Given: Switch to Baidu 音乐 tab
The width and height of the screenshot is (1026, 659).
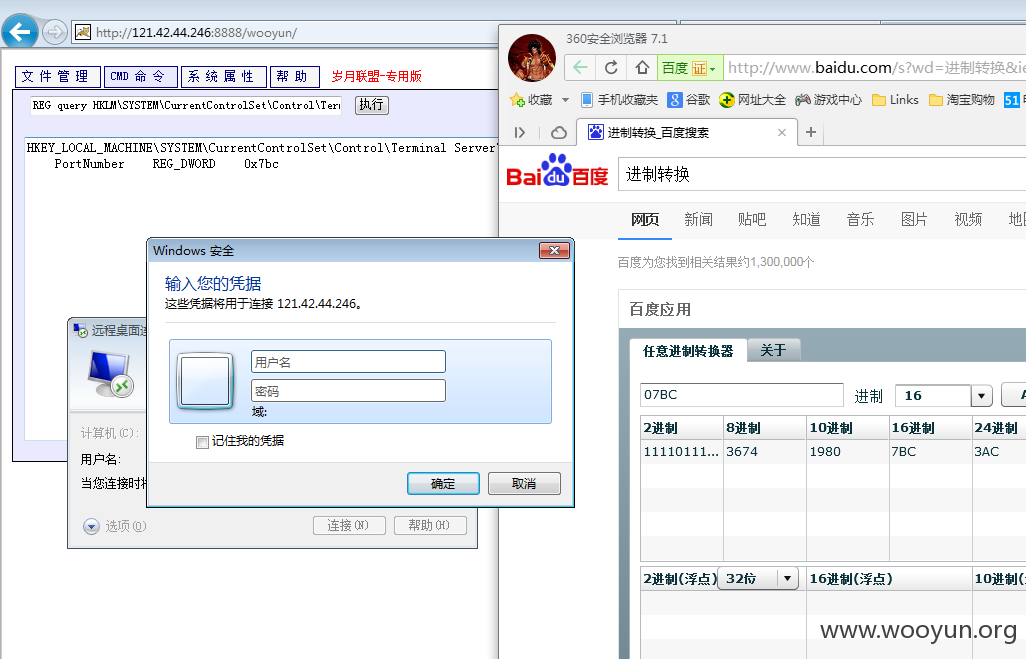Looking at the screenshot, I should tap(860, 219).
